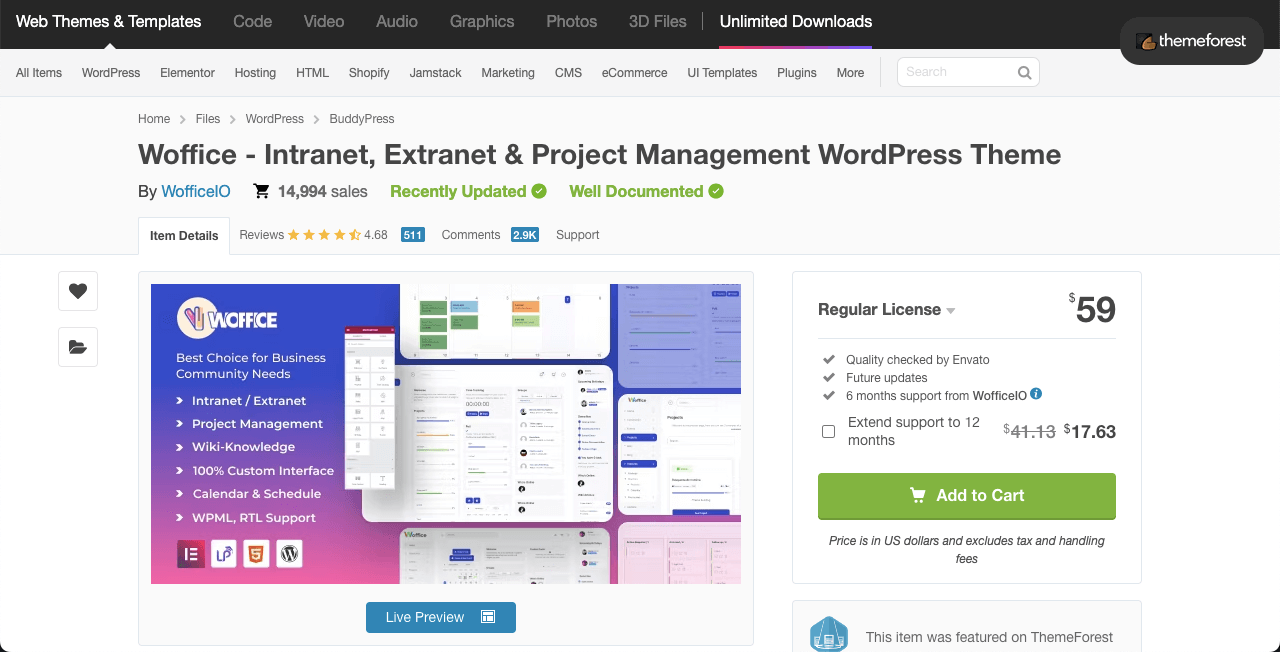The height and width of the screenshot is (652, 1280).
Task: Open the Photos marketplace menu
Action: pyautogui.click(x=572, y=21)
